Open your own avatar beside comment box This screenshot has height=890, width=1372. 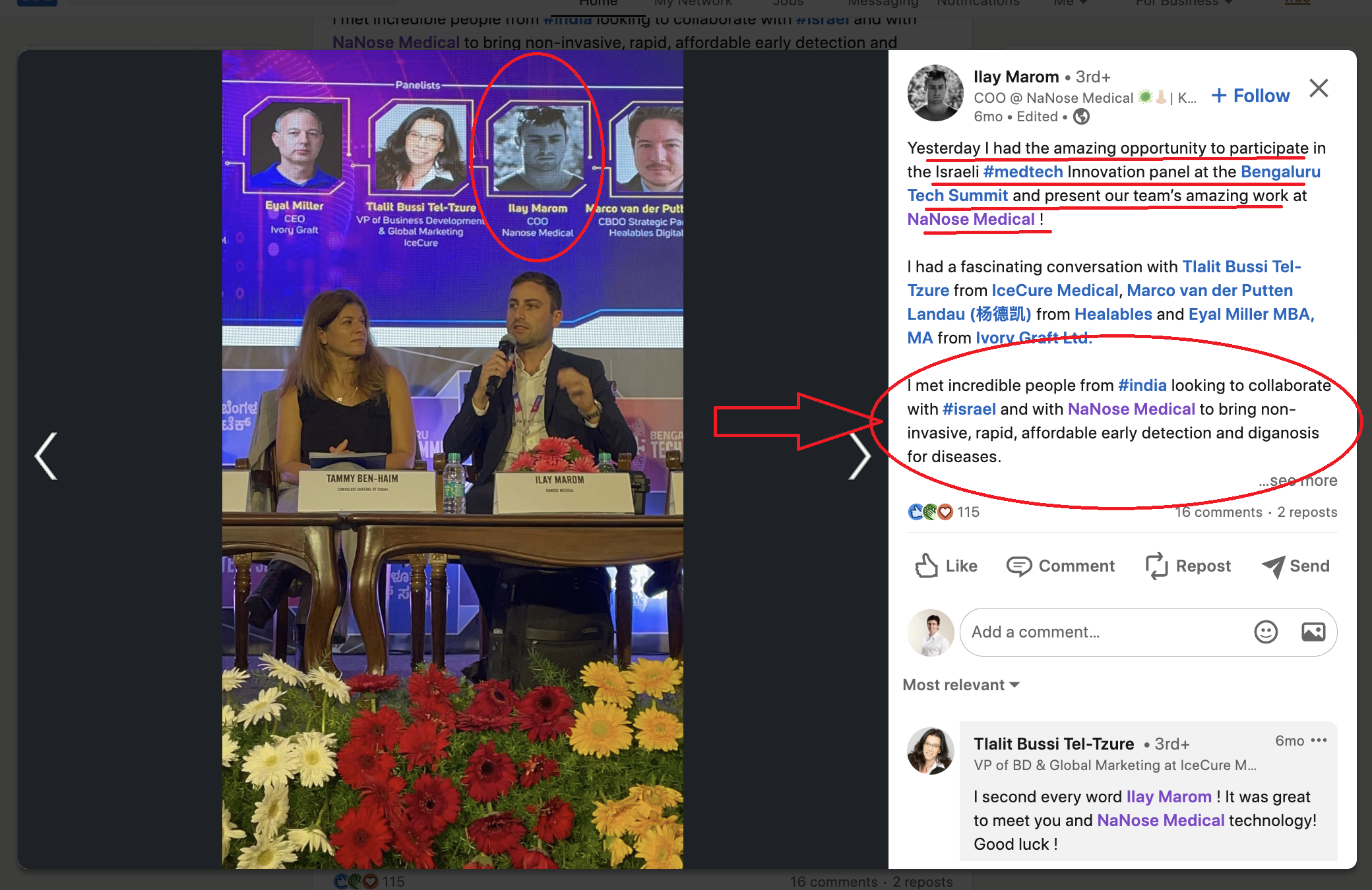931,632
